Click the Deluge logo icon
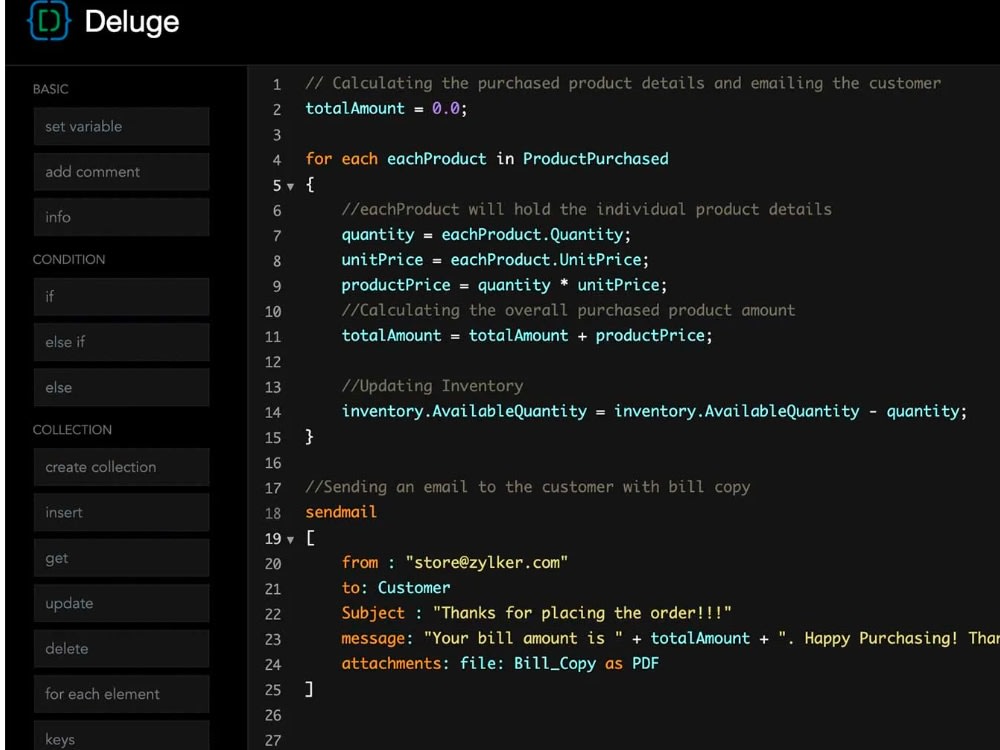 tap(47, 22)
